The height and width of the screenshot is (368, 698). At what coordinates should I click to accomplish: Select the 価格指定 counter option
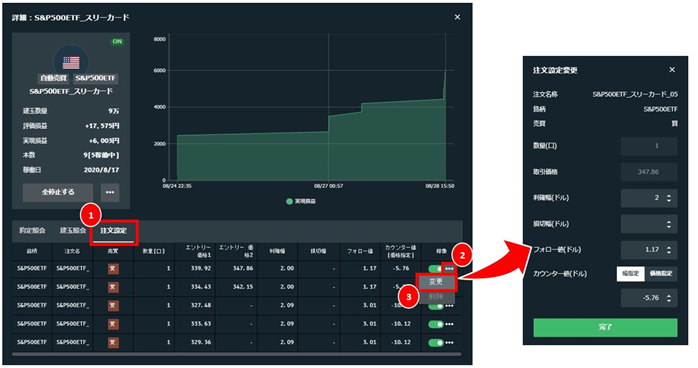point(661,274)
